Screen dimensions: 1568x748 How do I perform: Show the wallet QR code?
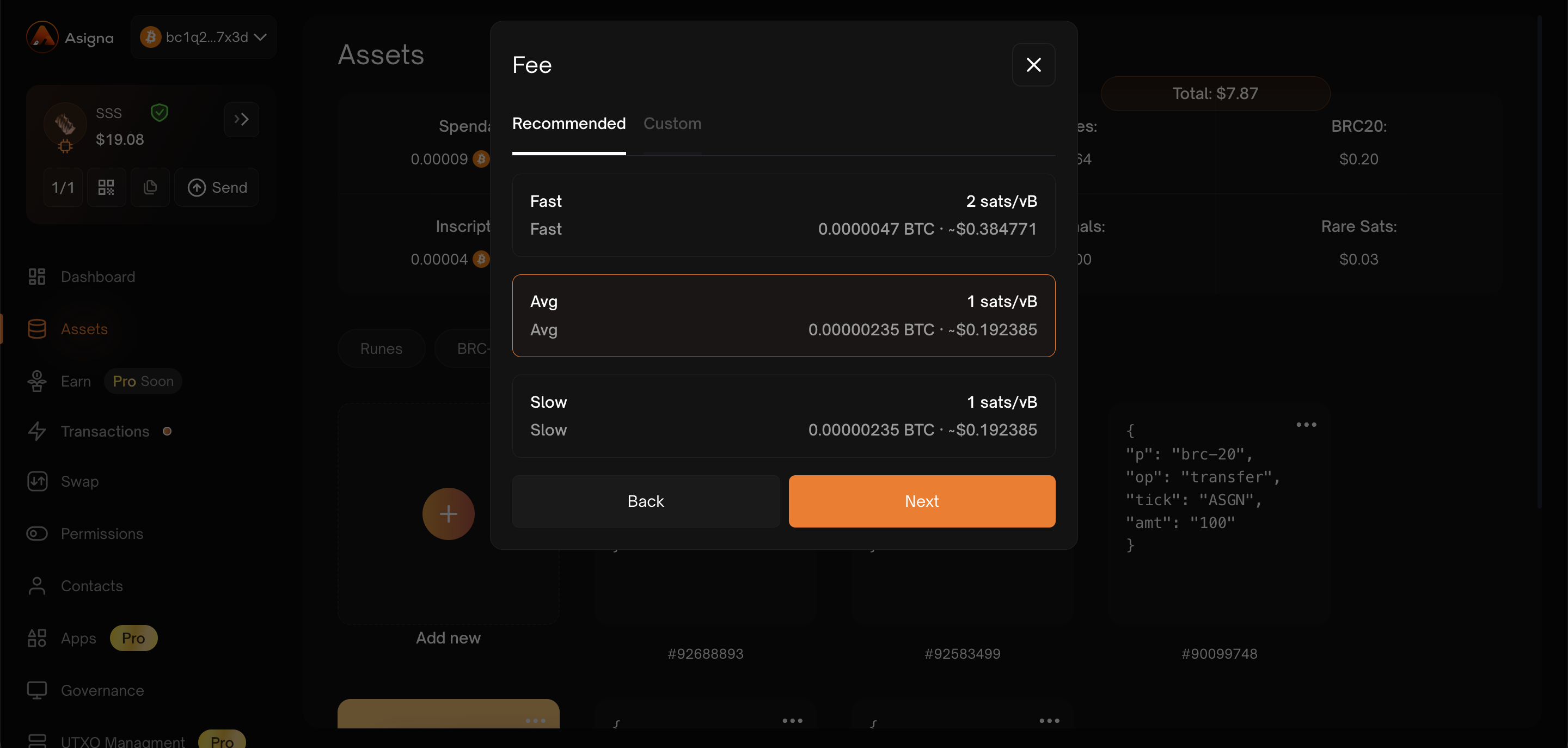tap(106, 187)
